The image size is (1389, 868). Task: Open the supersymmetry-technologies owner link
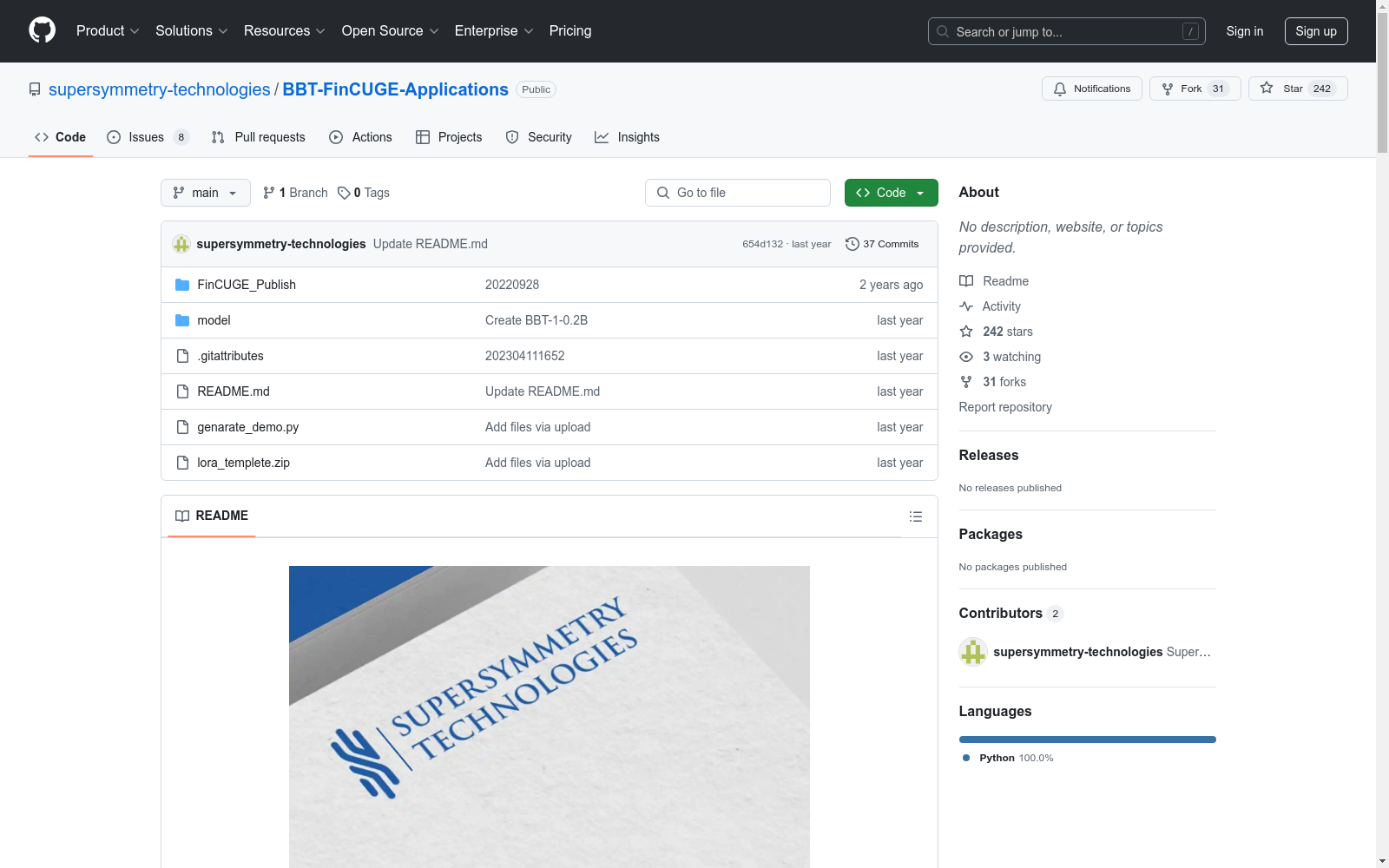coord(160,89)
